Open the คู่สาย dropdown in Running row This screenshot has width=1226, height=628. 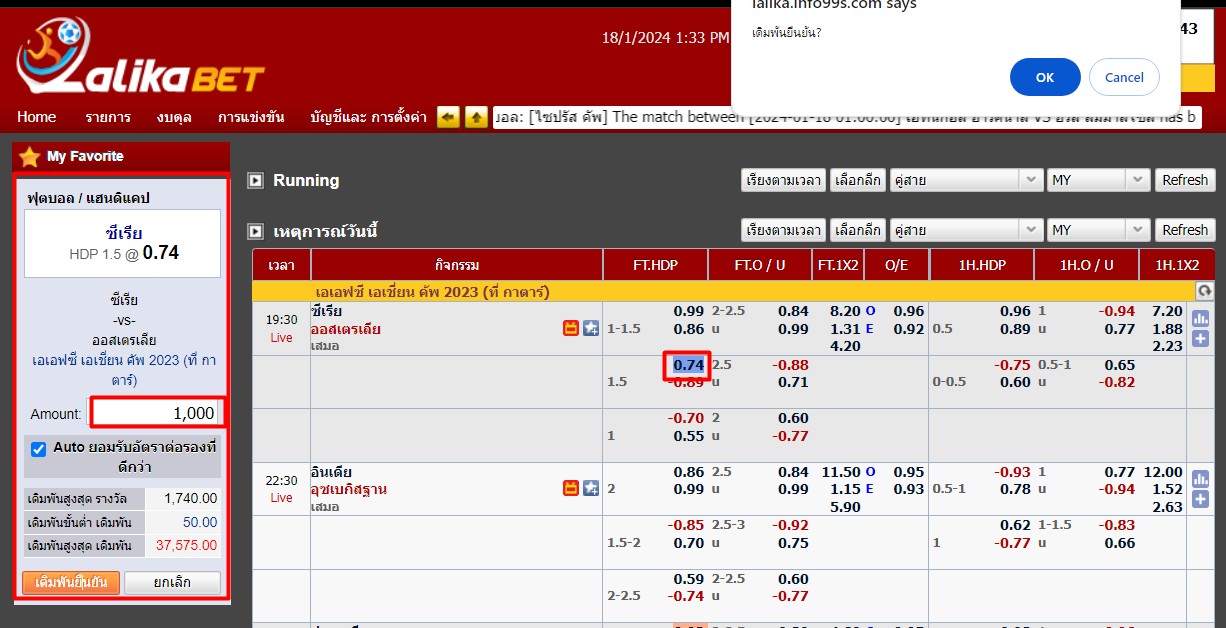point(966,180)
